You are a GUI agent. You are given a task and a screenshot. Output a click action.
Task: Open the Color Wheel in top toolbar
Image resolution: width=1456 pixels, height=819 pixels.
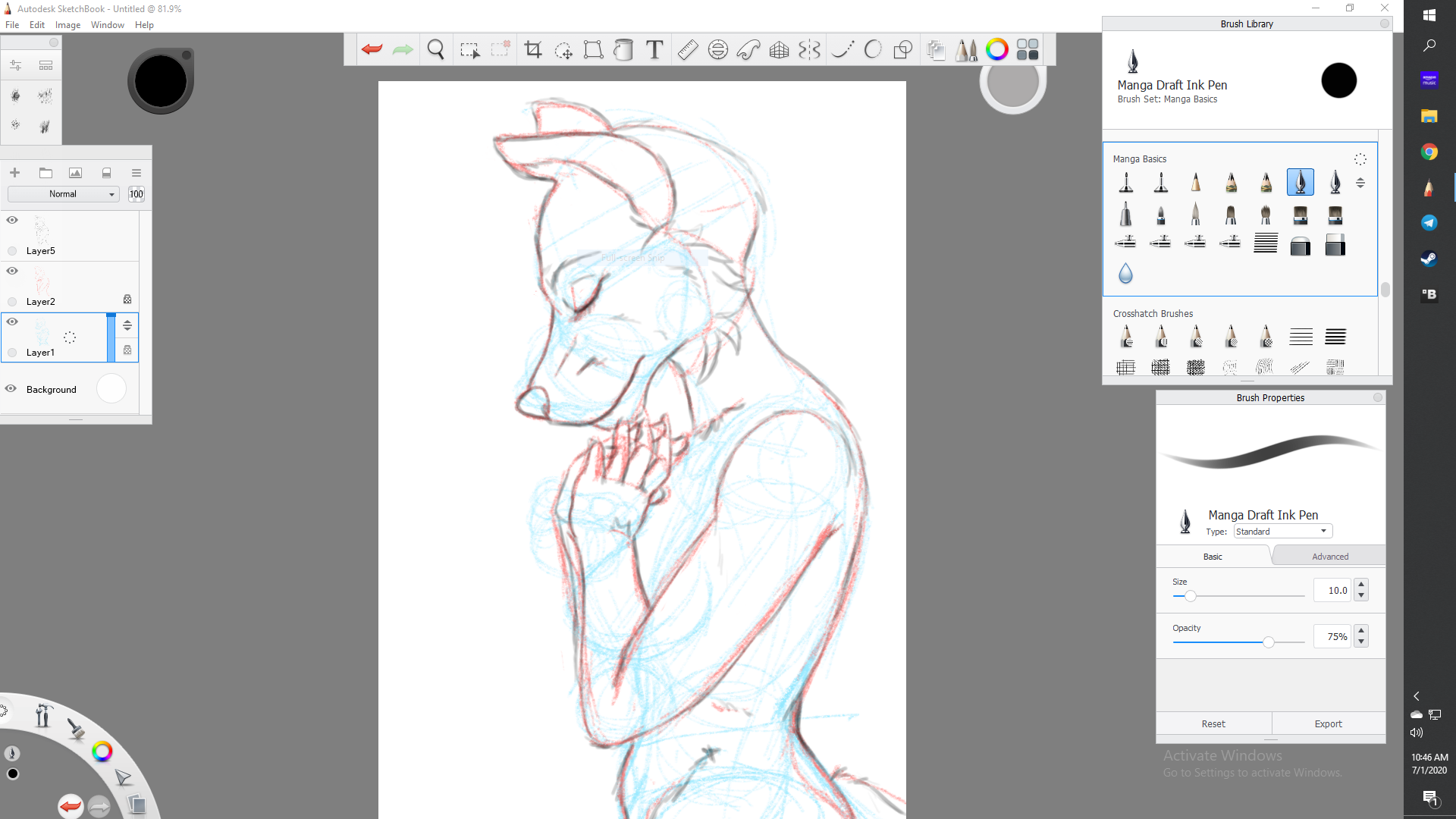click(x=996, y=50)
